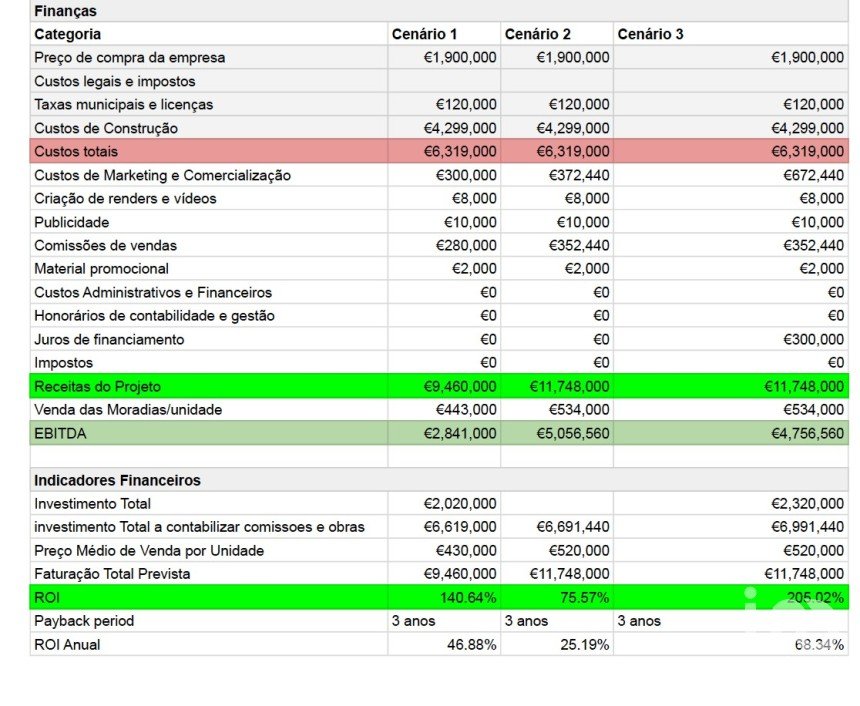Select Cenário 1 value for Preço de compra
The height and width of the screenshot is (706, 860).
(x=460, y=58)
